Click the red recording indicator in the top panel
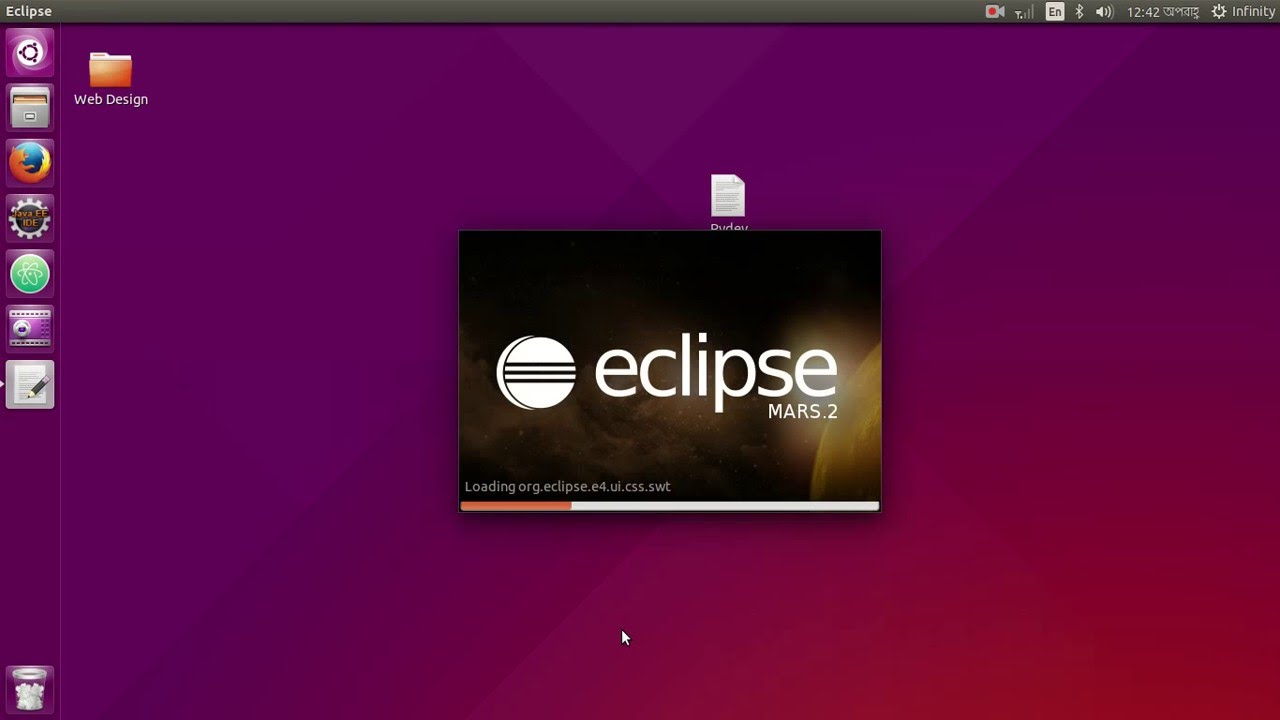This screenshot has height=720, width=1280. coord(994,12)
